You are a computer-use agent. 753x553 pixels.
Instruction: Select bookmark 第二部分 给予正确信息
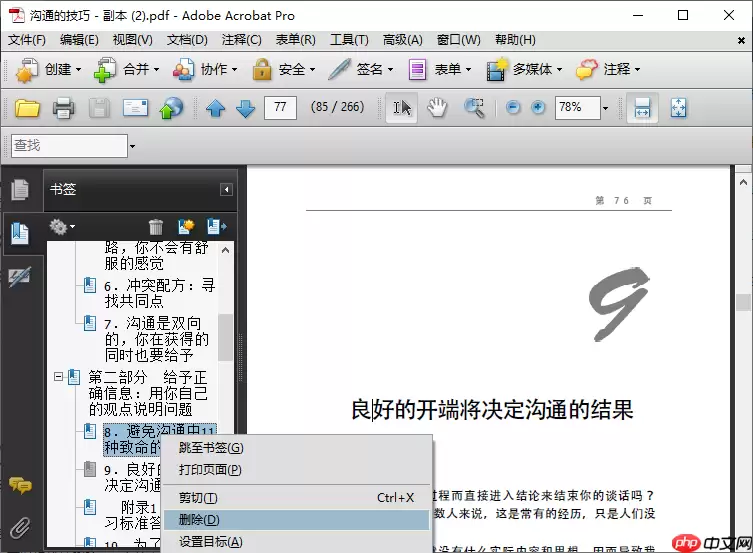[x=148, y=393]
